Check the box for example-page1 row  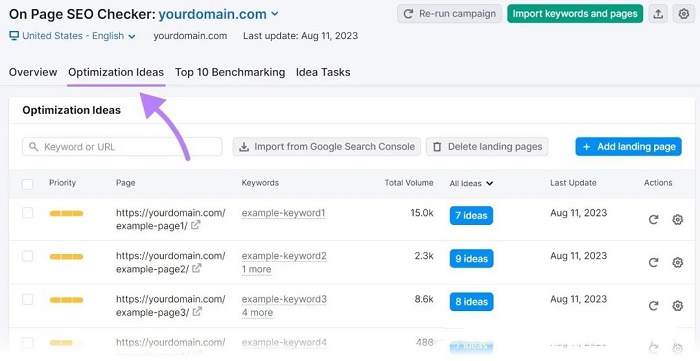pyautogui.click(x=28, y=212)
